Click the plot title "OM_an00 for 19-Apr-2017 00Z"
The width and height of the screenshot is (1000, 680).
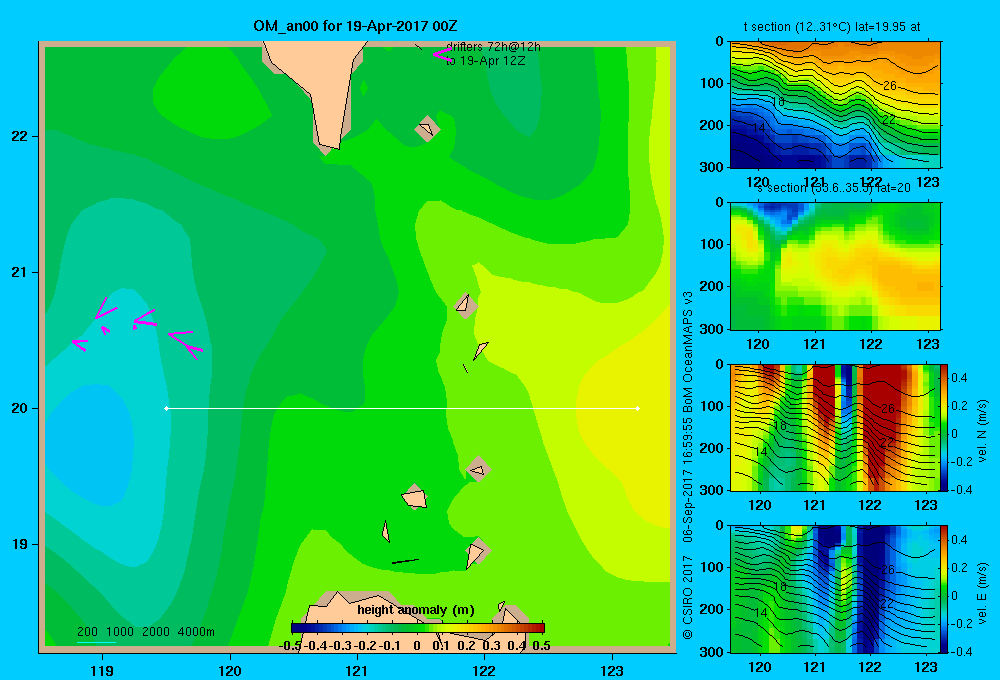coord(355,26)
